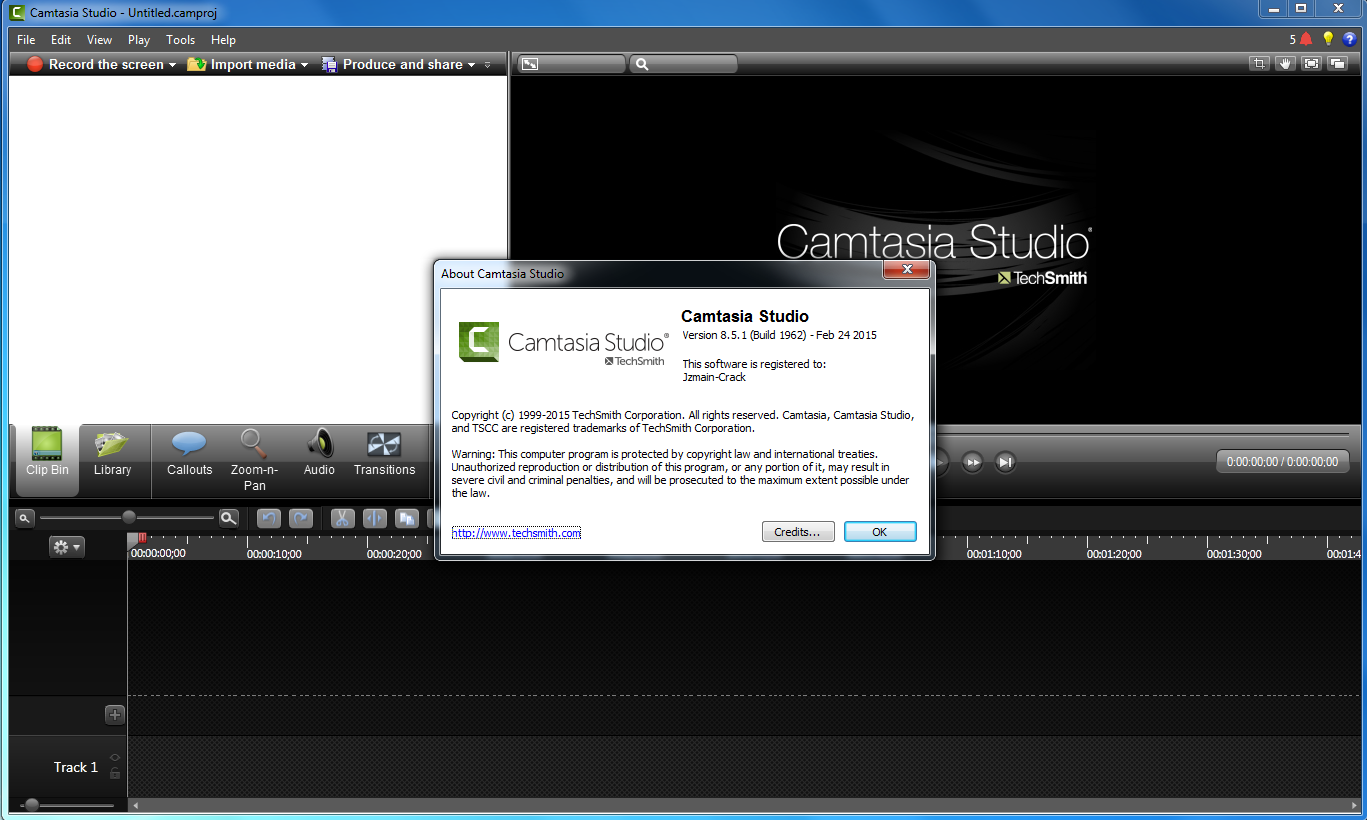Open the http://www.techsmith.com link
1367x820 pixels.
coord(516,533)
